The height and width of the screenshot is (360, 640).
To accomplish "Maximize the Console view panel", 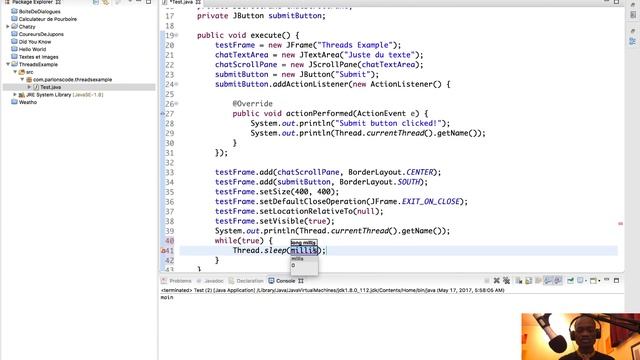I will click(x=616, y=280).
